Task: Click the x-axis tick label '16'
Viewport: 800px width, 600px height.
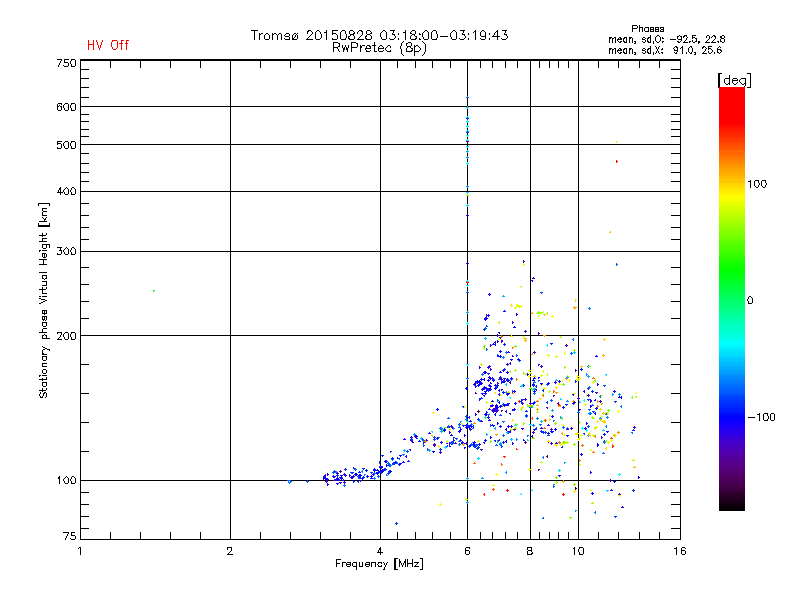Action: point(680,551)
